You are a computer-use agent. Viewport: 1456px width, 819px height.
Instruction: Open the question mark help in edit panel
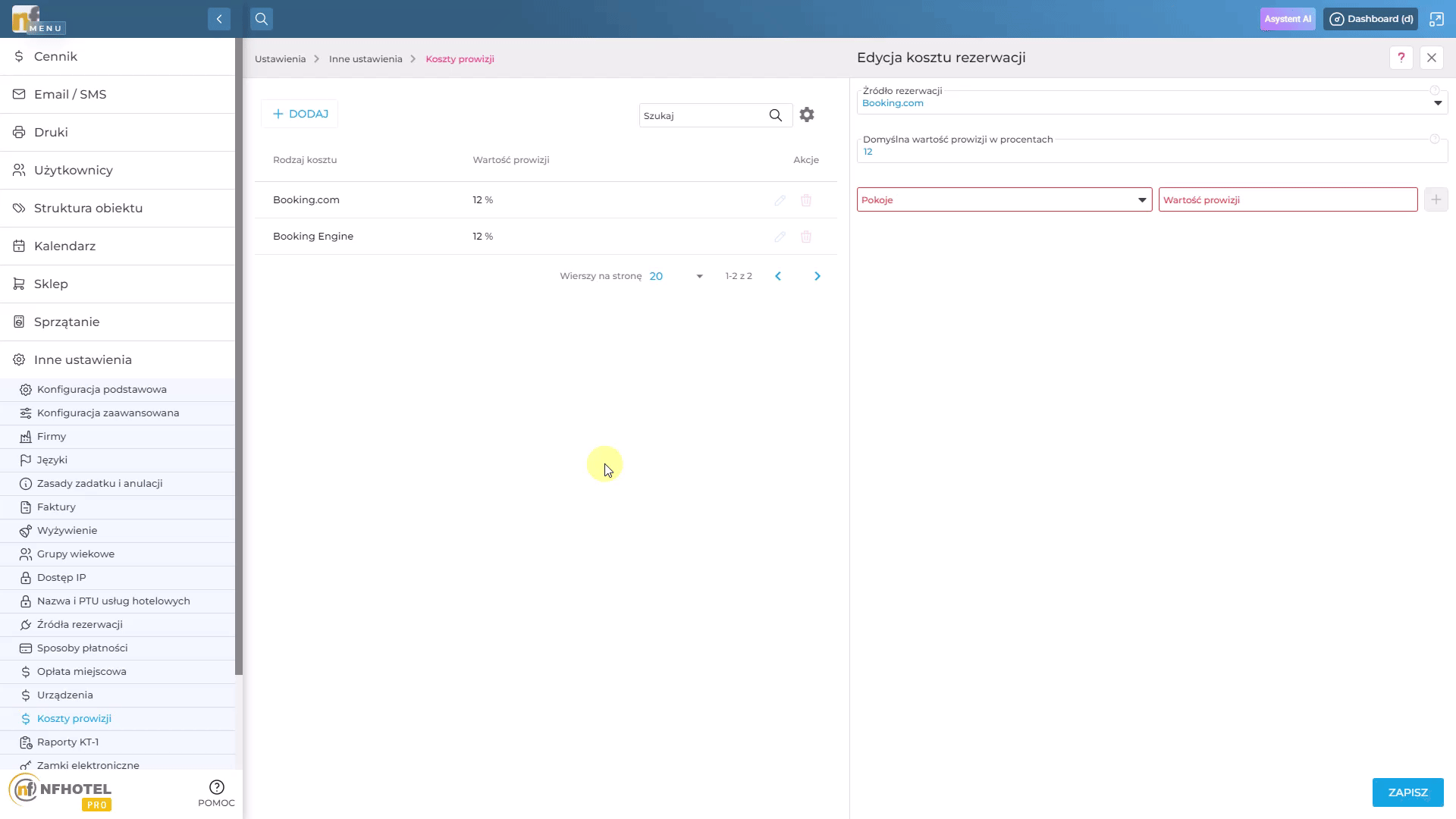tap(1401, 58)
